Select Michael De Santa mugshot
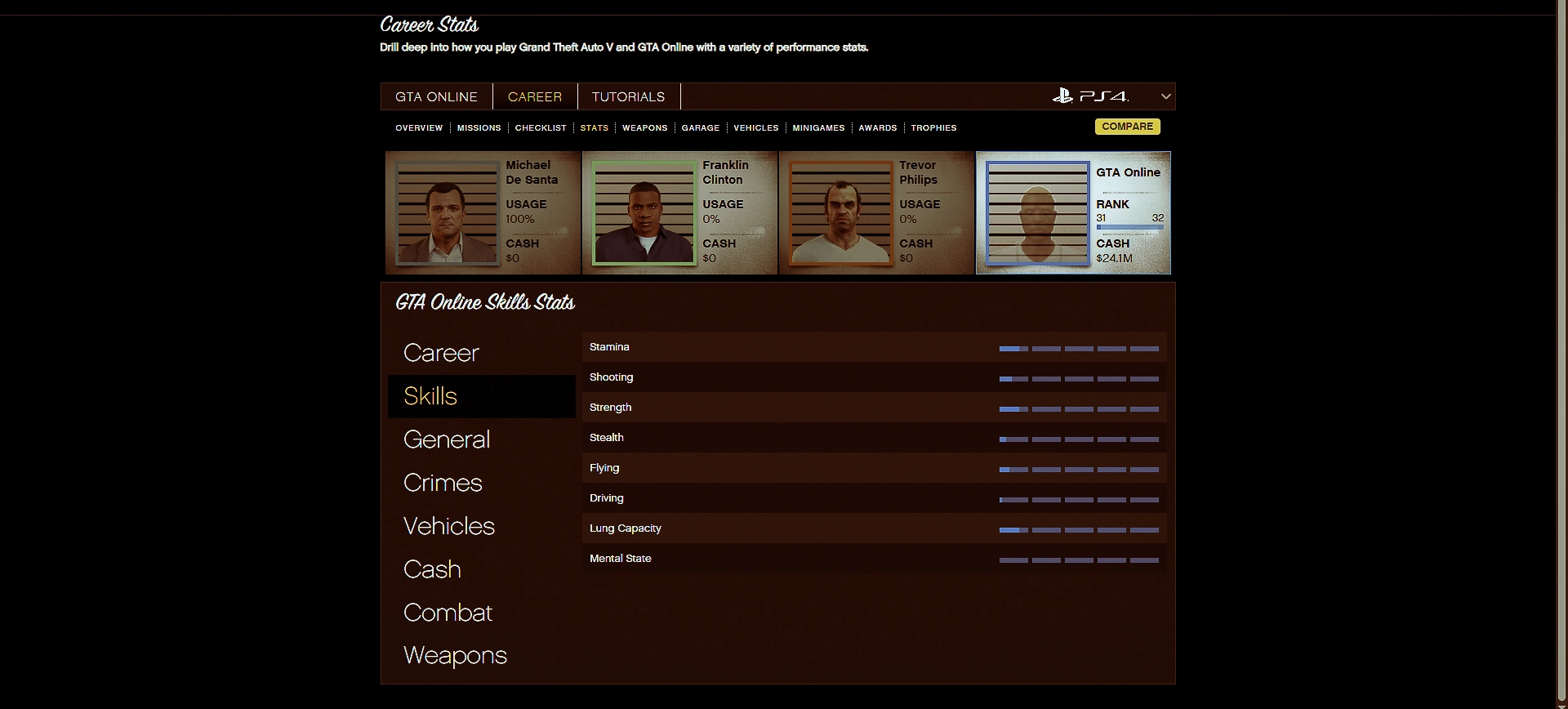This screenshot has height=709, width=1568. (x=448, y=213)
